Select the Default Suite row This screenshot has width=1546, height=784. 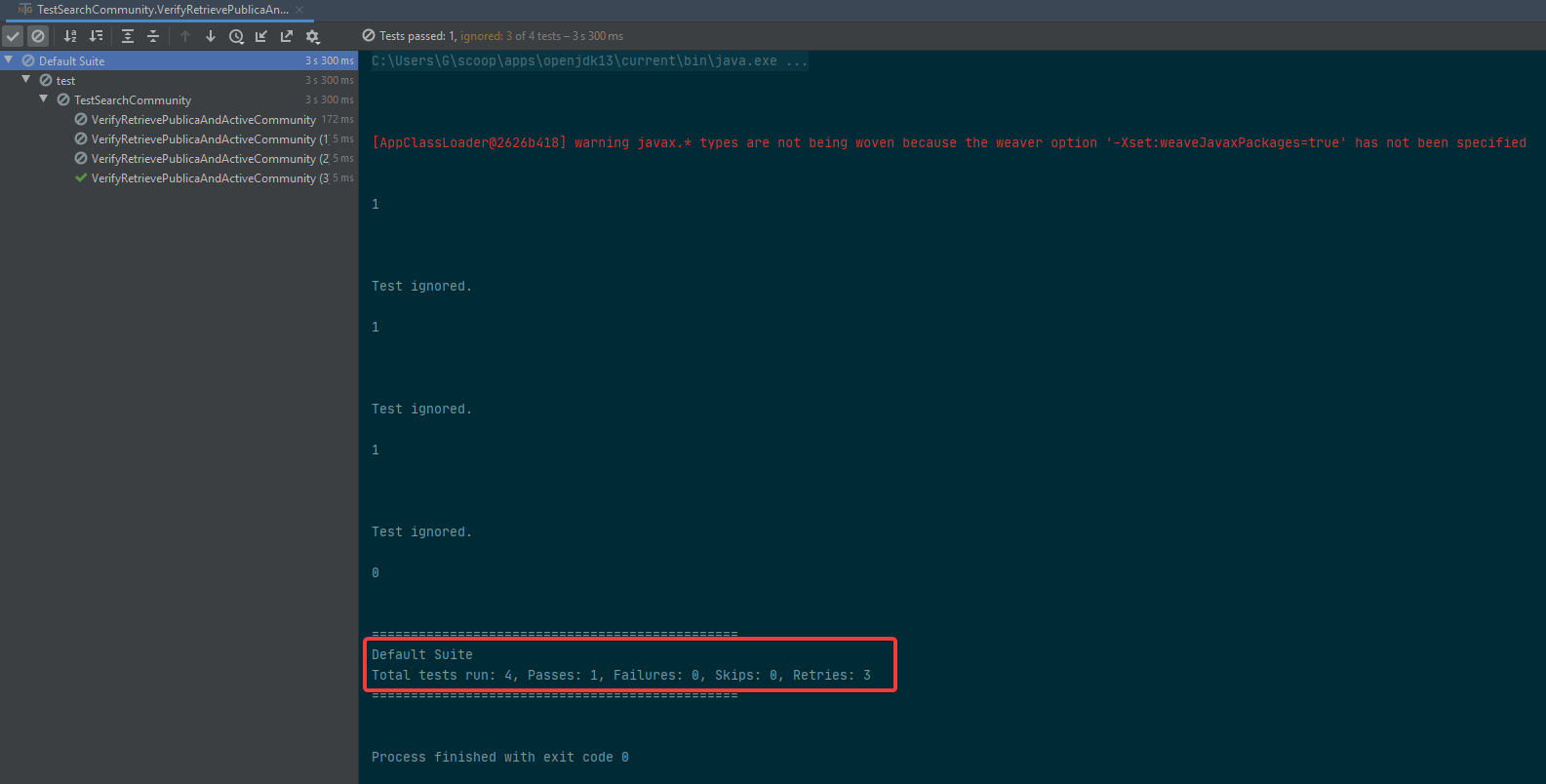(x=179, y=60)
